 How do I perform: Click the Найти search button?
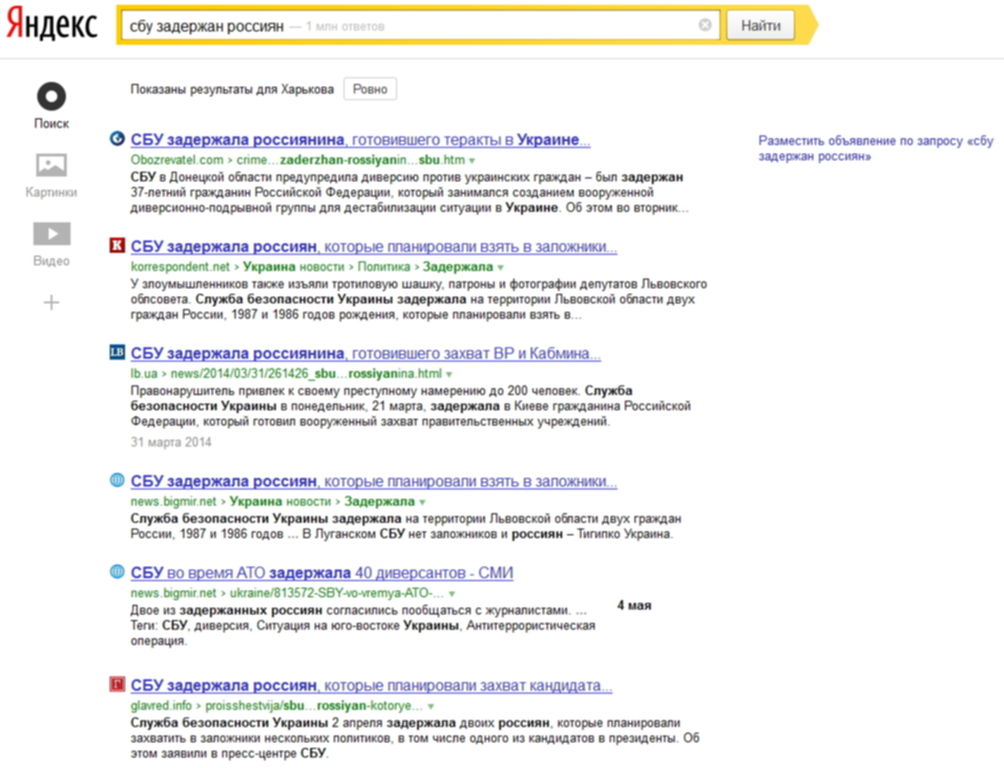[x=761, y=26]
